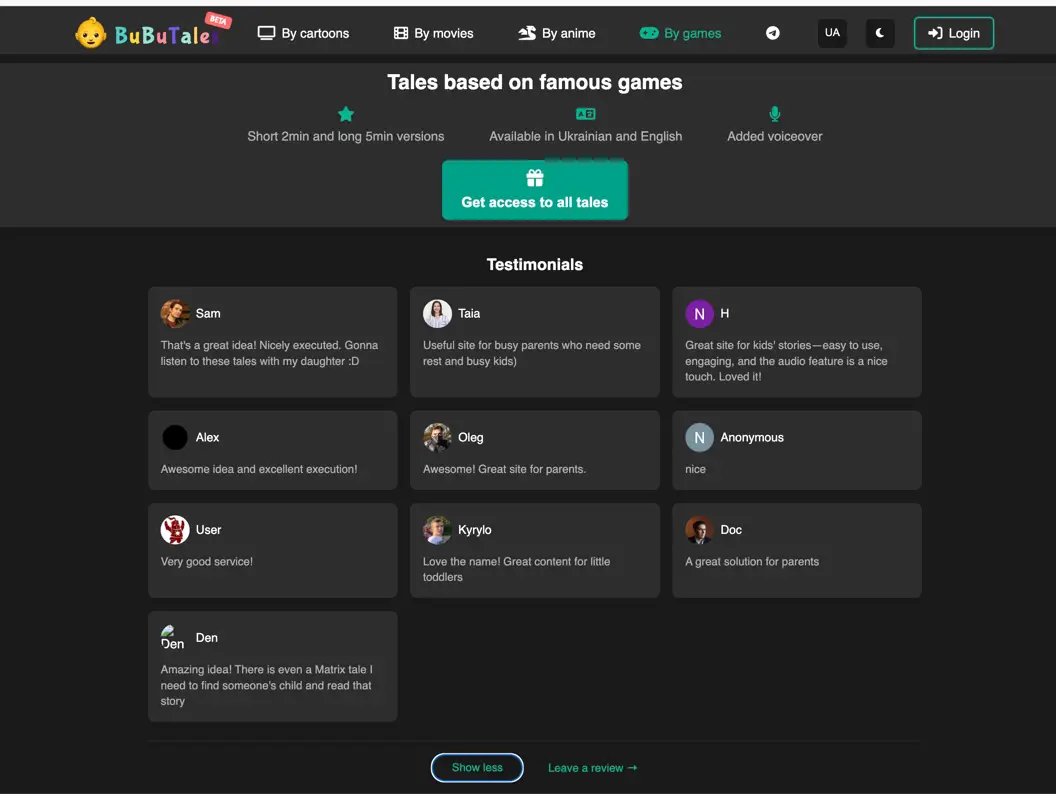Click the BuBuTales baby logo icon
The width and height of the screenshot is (1056, 794).
pyautogui.click(x=91, y=33)
